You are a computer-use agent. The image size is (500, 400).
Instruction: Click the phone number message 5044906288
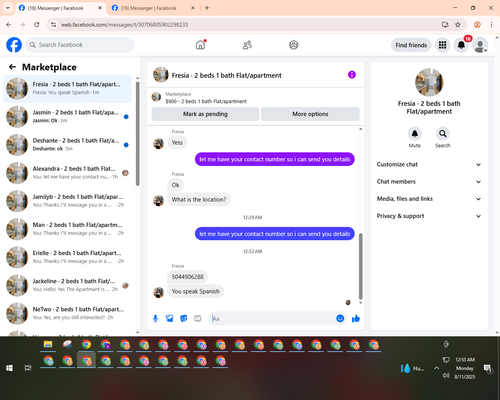187,277
